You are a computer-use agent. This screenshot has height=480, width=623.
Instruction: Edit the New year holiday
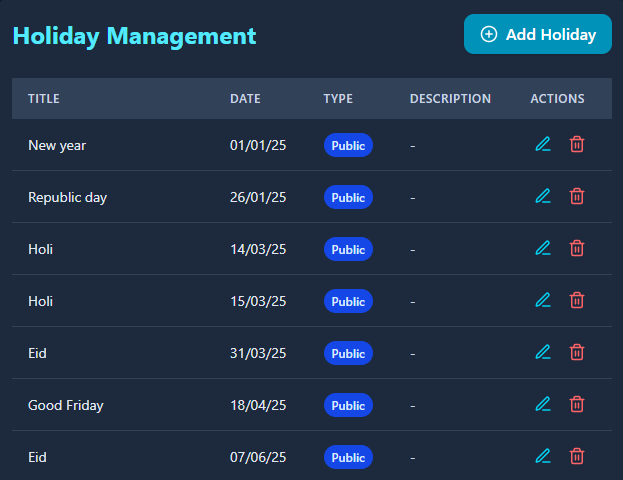543,145
